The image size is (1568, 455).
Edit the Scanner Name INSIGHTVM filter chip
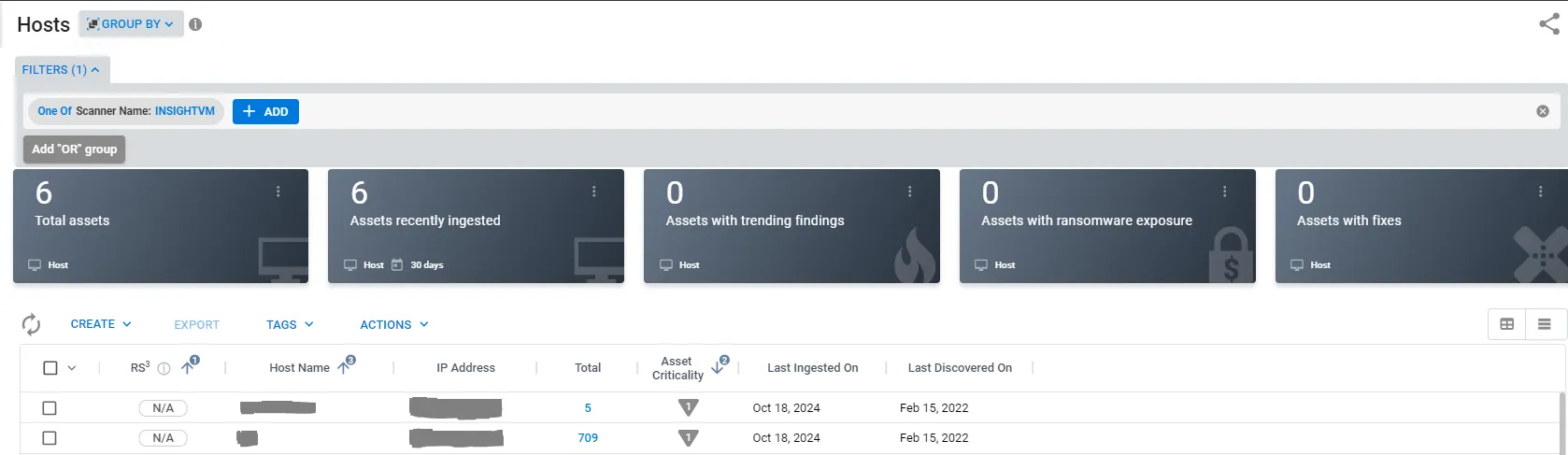tap(126, 111)
